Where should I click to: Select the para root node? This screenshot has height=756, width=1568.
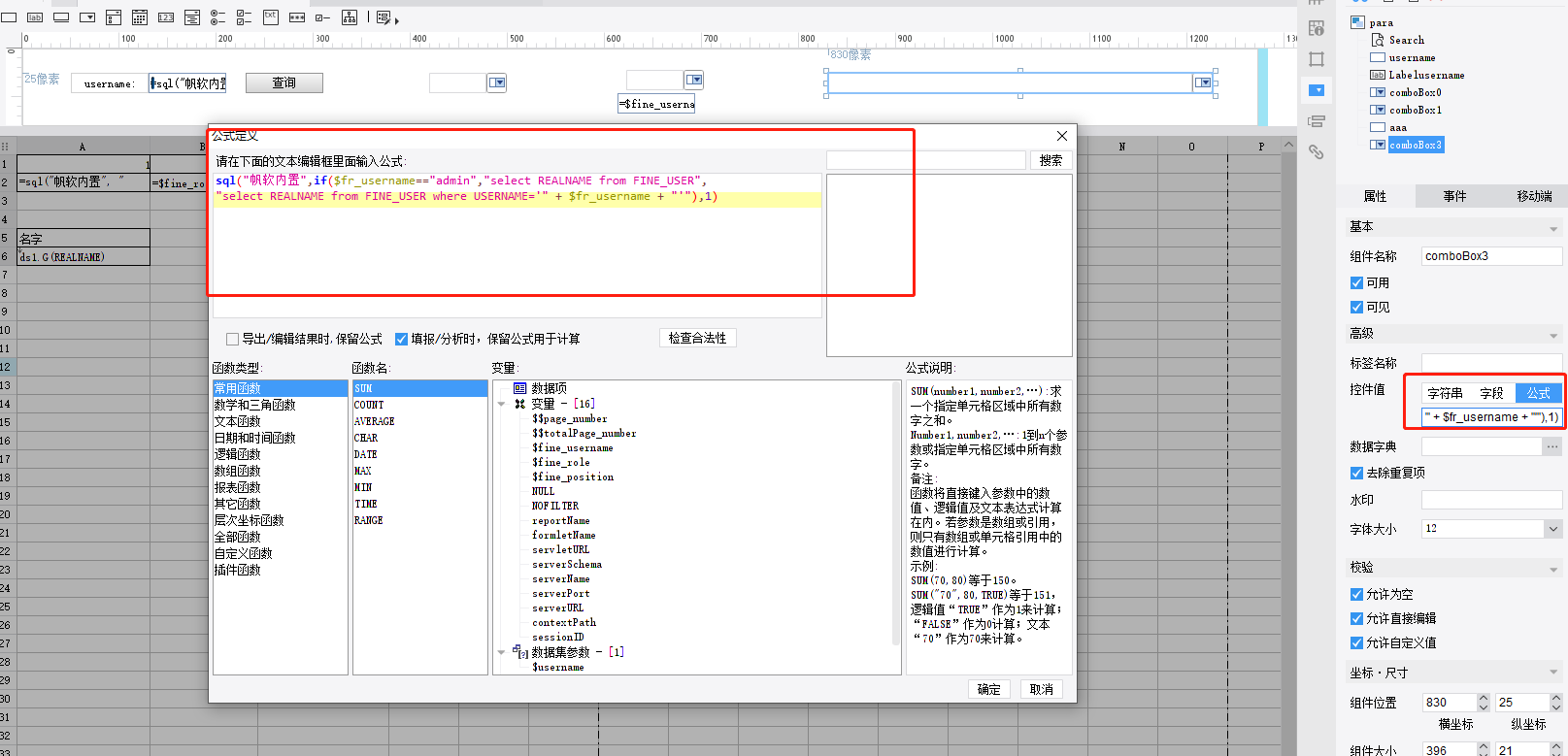1381,22
